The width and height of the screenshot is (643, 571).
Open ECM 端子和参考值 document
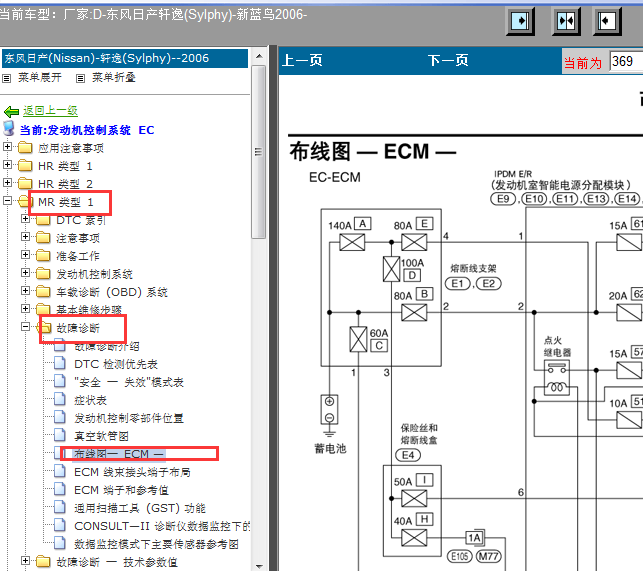[x=121, y=490]
